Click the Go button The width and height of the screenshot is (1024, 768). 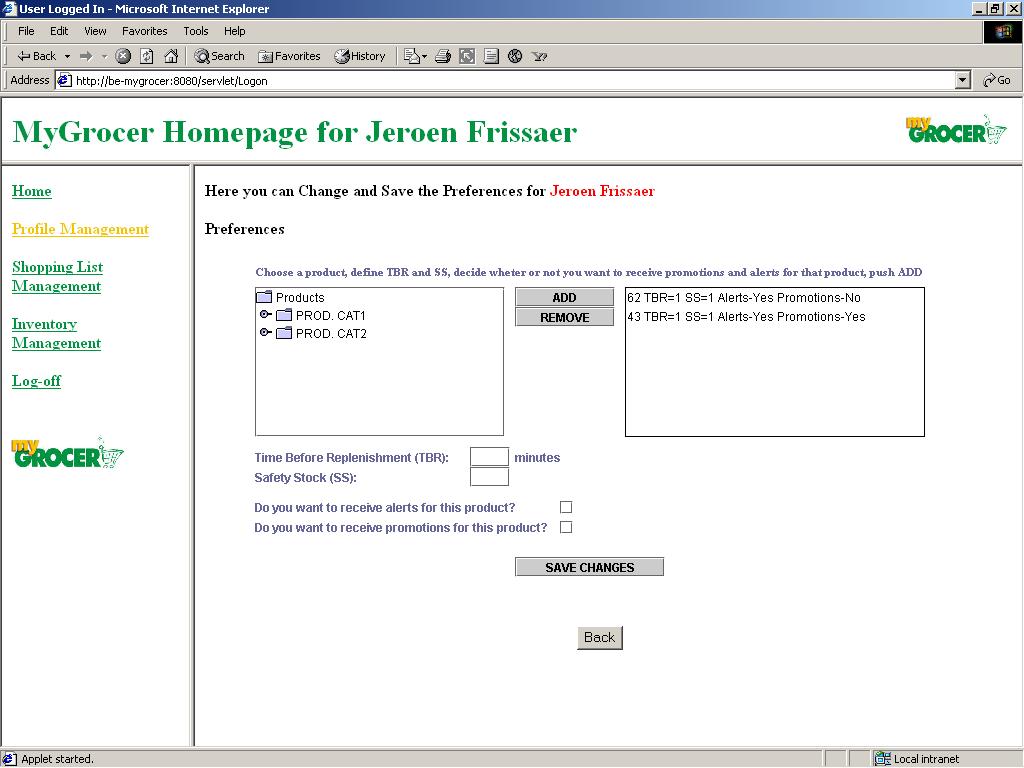click(x=997, y=80)
